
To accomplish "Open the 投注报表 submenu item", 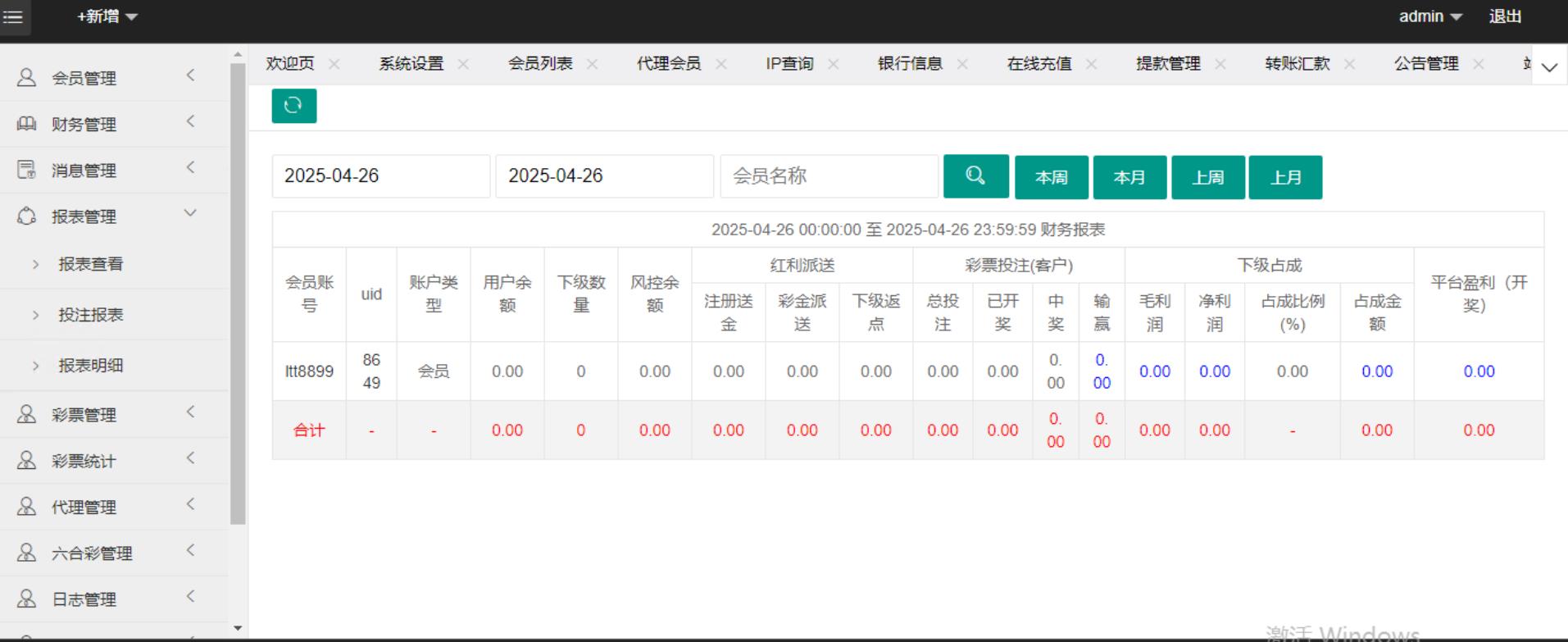I will (90, 315).
